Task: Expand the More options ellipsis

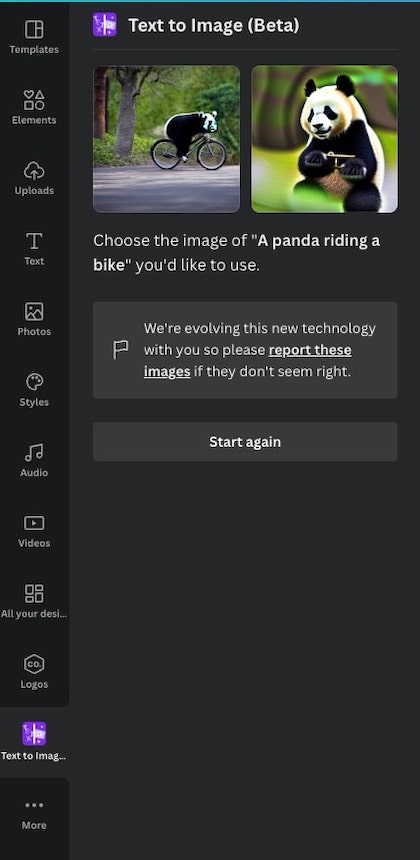Action: pyautogui.click(x=34, y=805)
